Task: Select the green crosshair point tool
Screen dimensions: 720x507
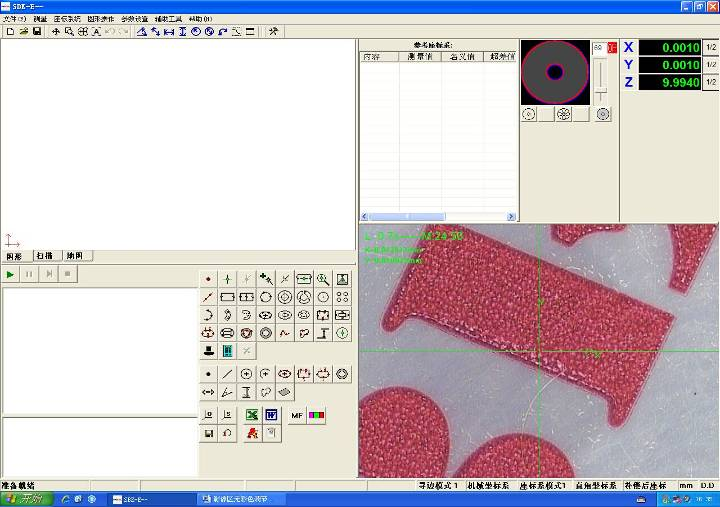Action: tap(227, 279)
